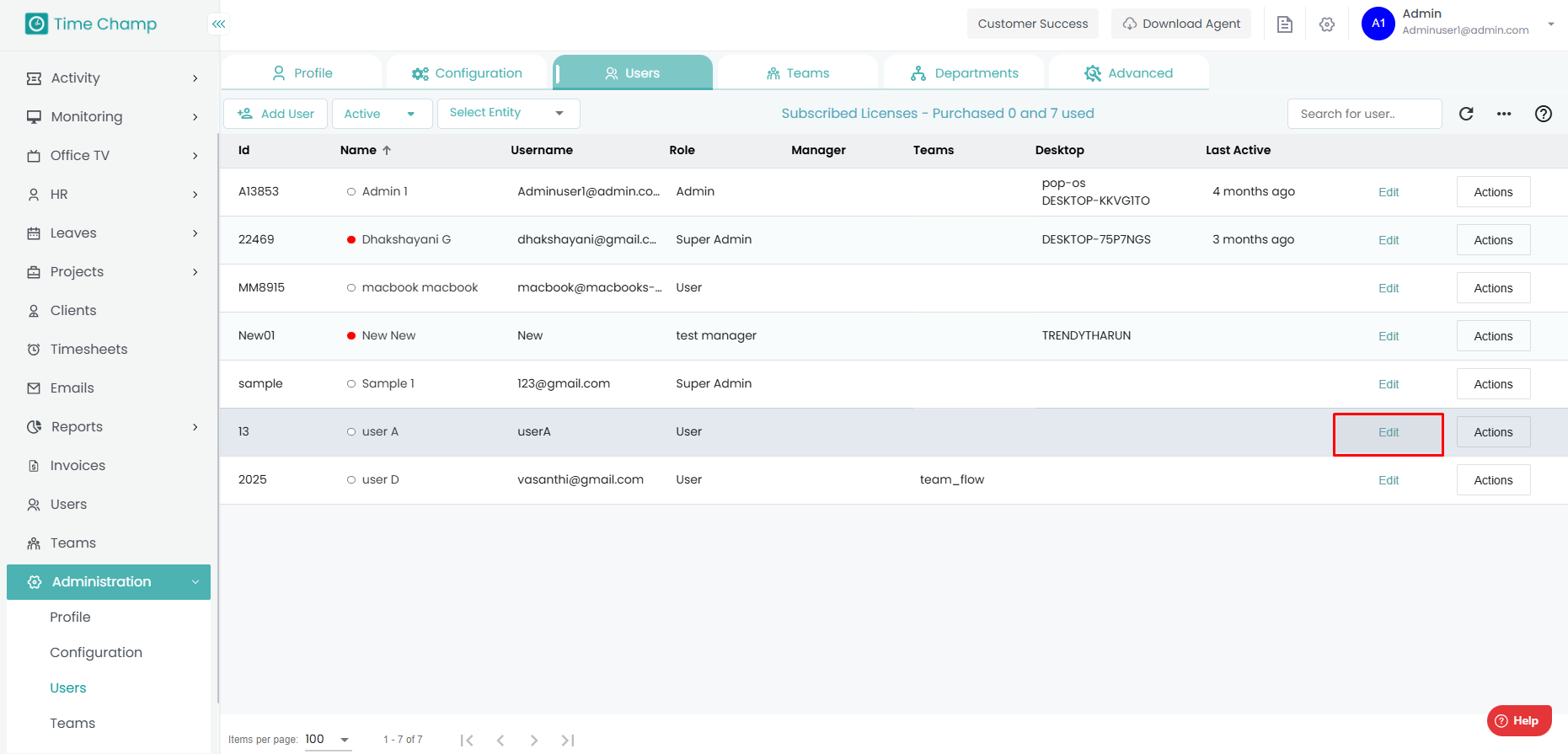The height and width of the screenshot is (754, 1568).
Task: Click the Add User button
Action: [x=276, y=114]
